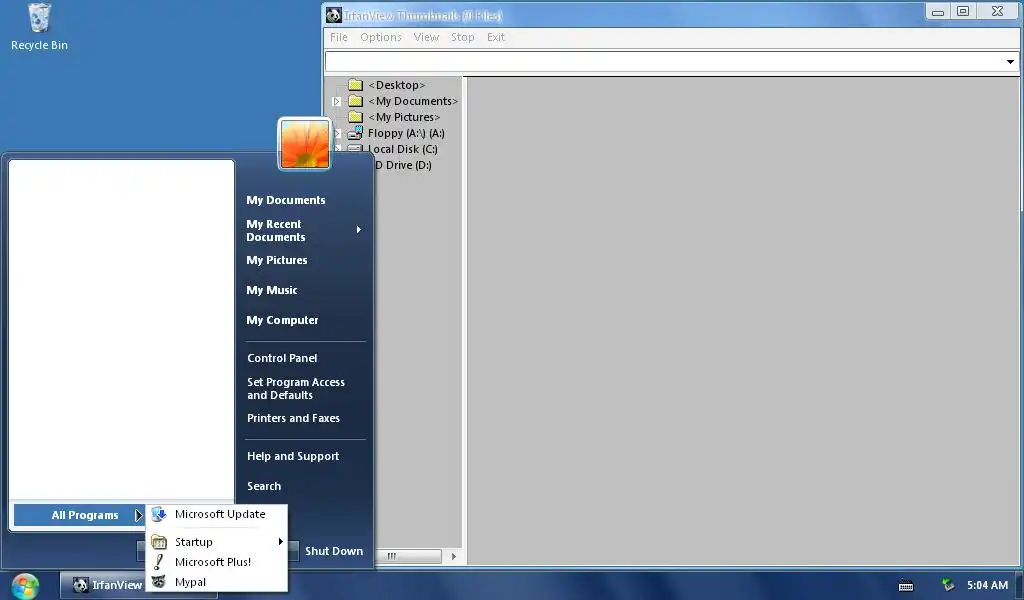The height and width of the screenshot is (600, 1024).
Task: Click the Startup folder icon
Action: click(x=159, y=542)
